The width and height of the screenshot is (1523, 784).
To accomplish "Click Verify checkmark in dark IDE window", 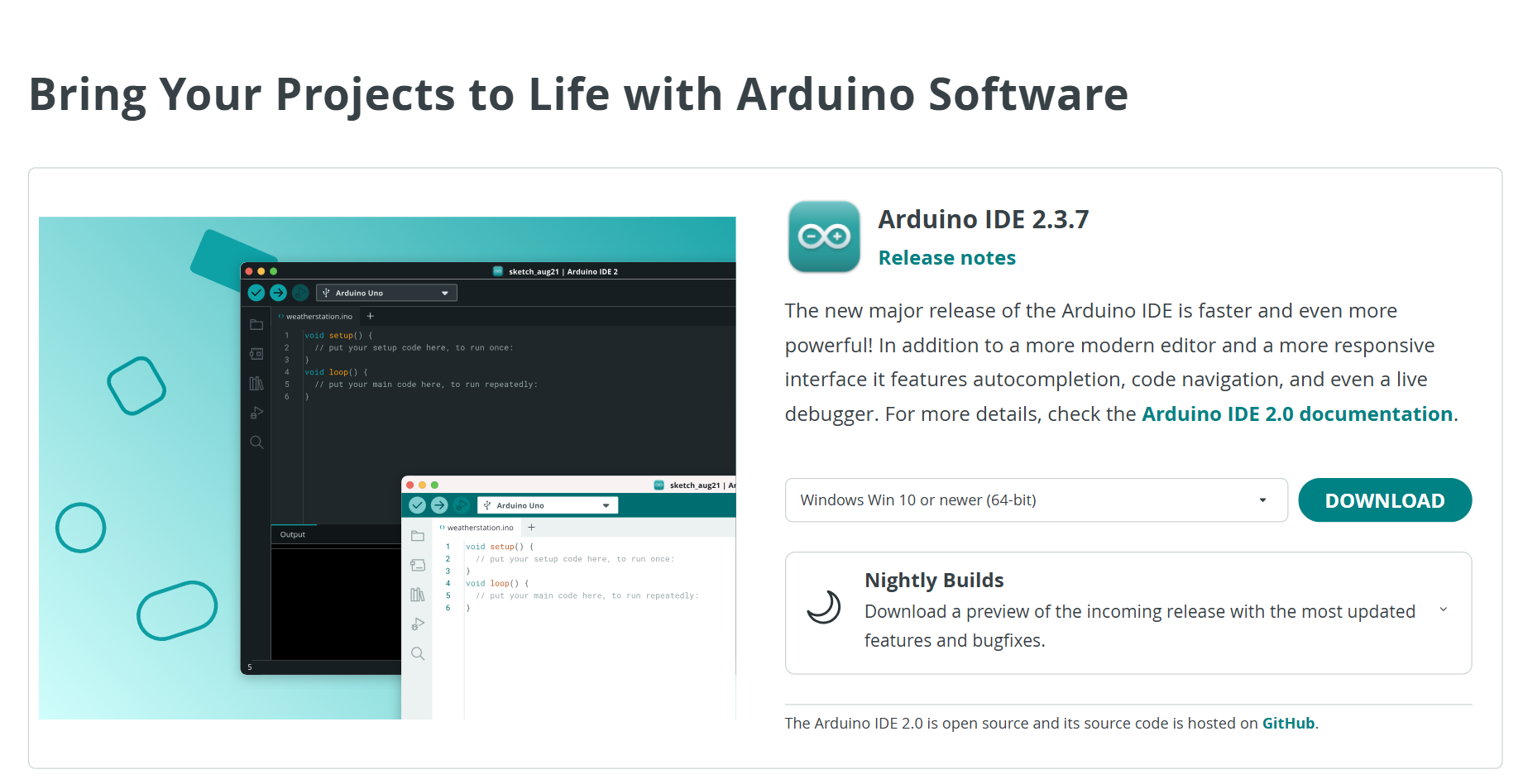I will [x=256, y=293].
